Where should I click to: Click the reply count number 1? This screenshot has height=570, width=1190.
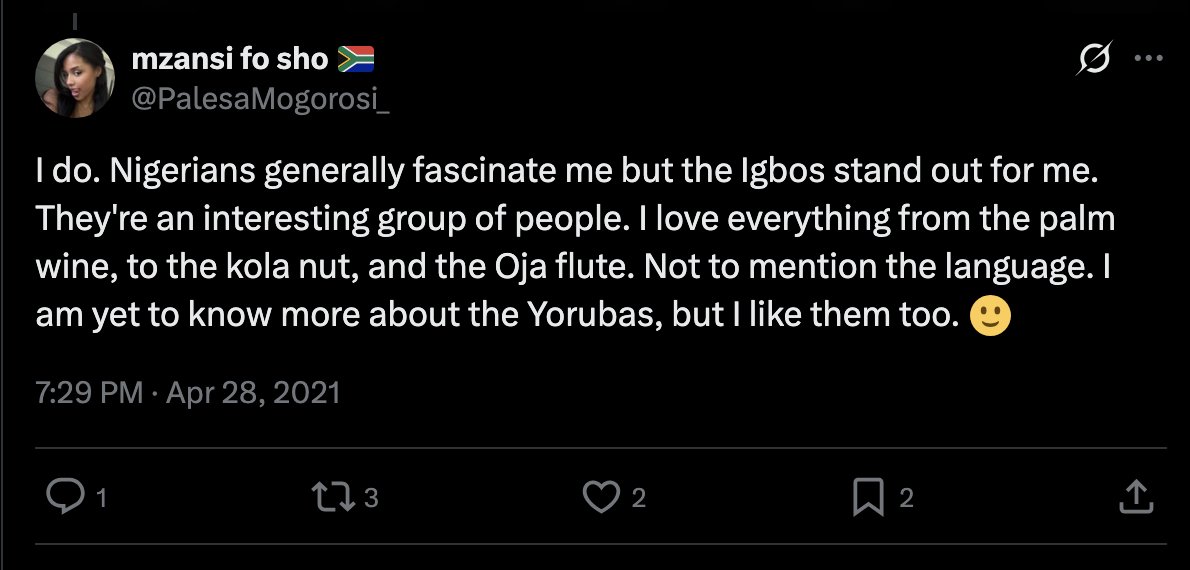point(101,498)
